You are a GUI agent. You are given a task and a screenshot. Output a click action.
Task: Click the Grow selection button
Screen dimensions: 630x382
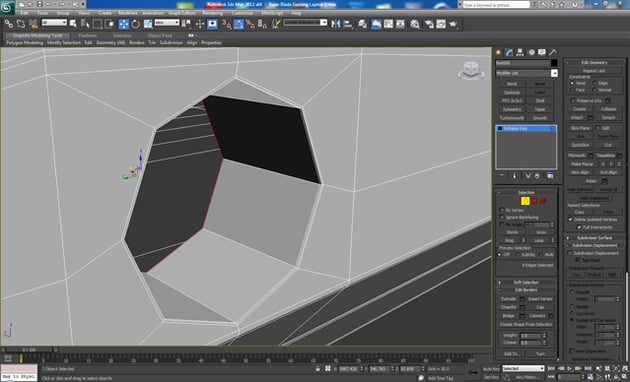click(x=541, y=232)
